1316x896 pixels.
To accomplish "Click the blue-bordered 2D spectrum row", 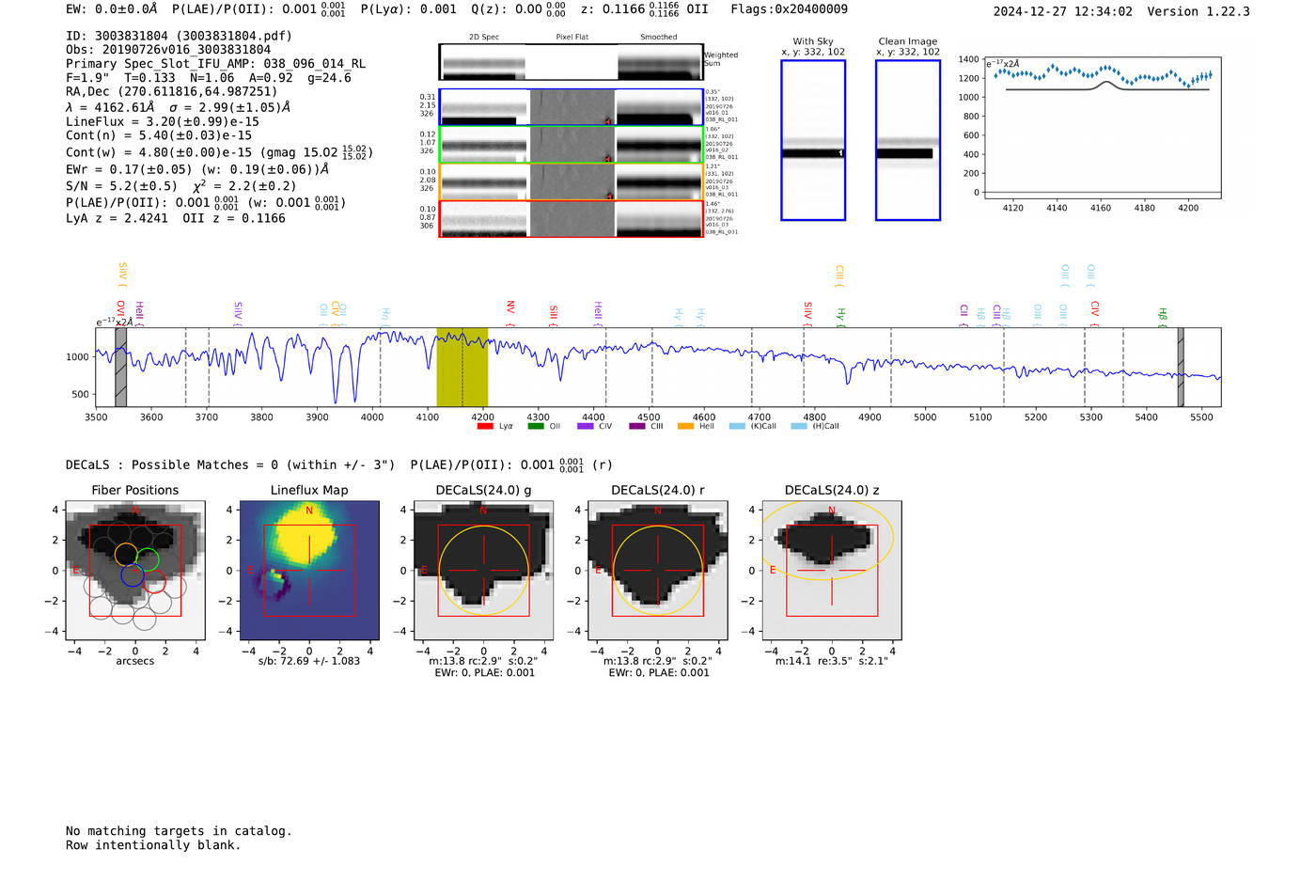I will 572,107.
